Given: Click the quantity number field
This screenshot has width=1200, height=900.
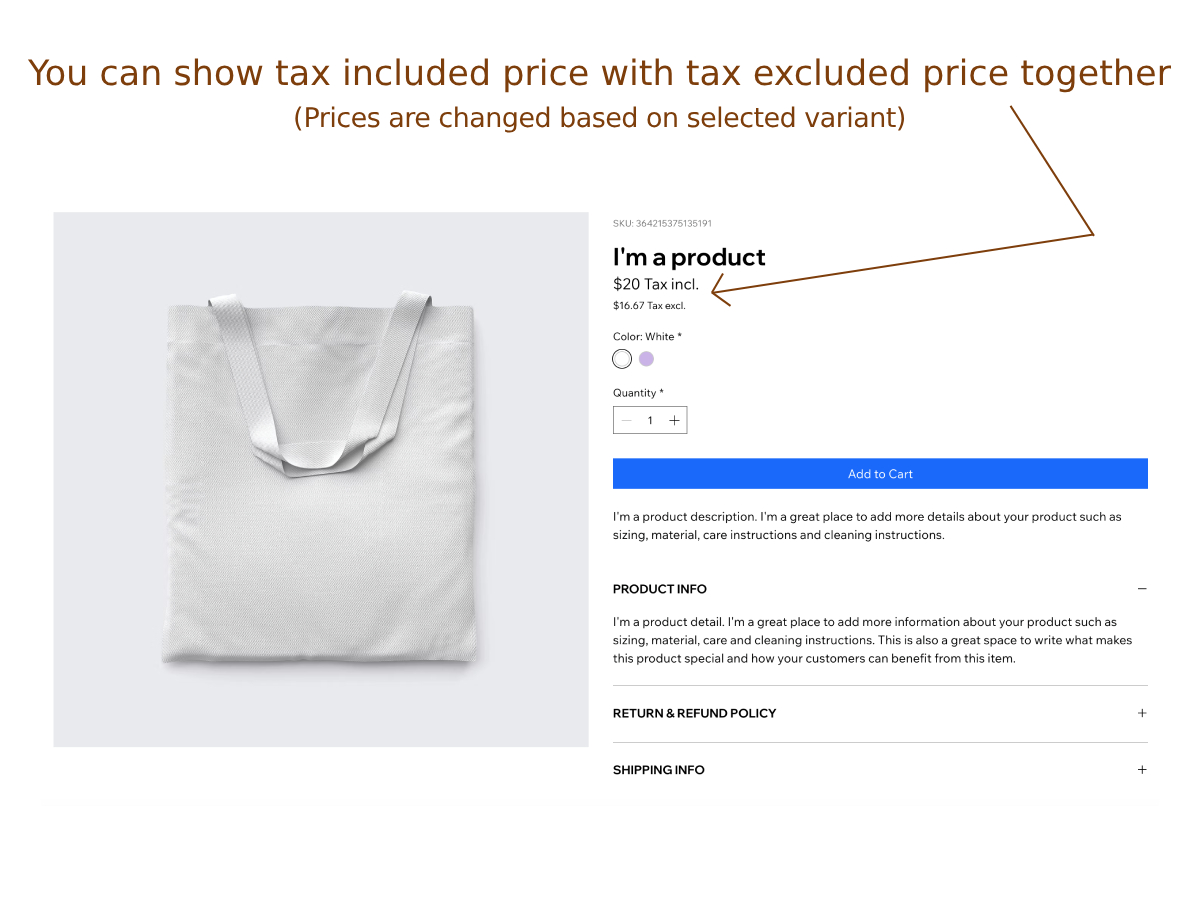Looking at the screenshot, I should pos(650,421).
